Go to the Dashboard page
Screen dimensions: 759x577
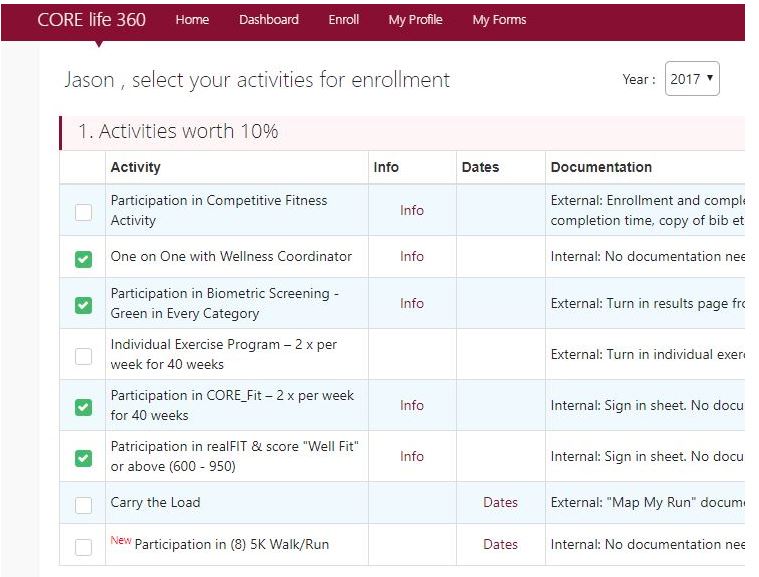coord(268,20)
